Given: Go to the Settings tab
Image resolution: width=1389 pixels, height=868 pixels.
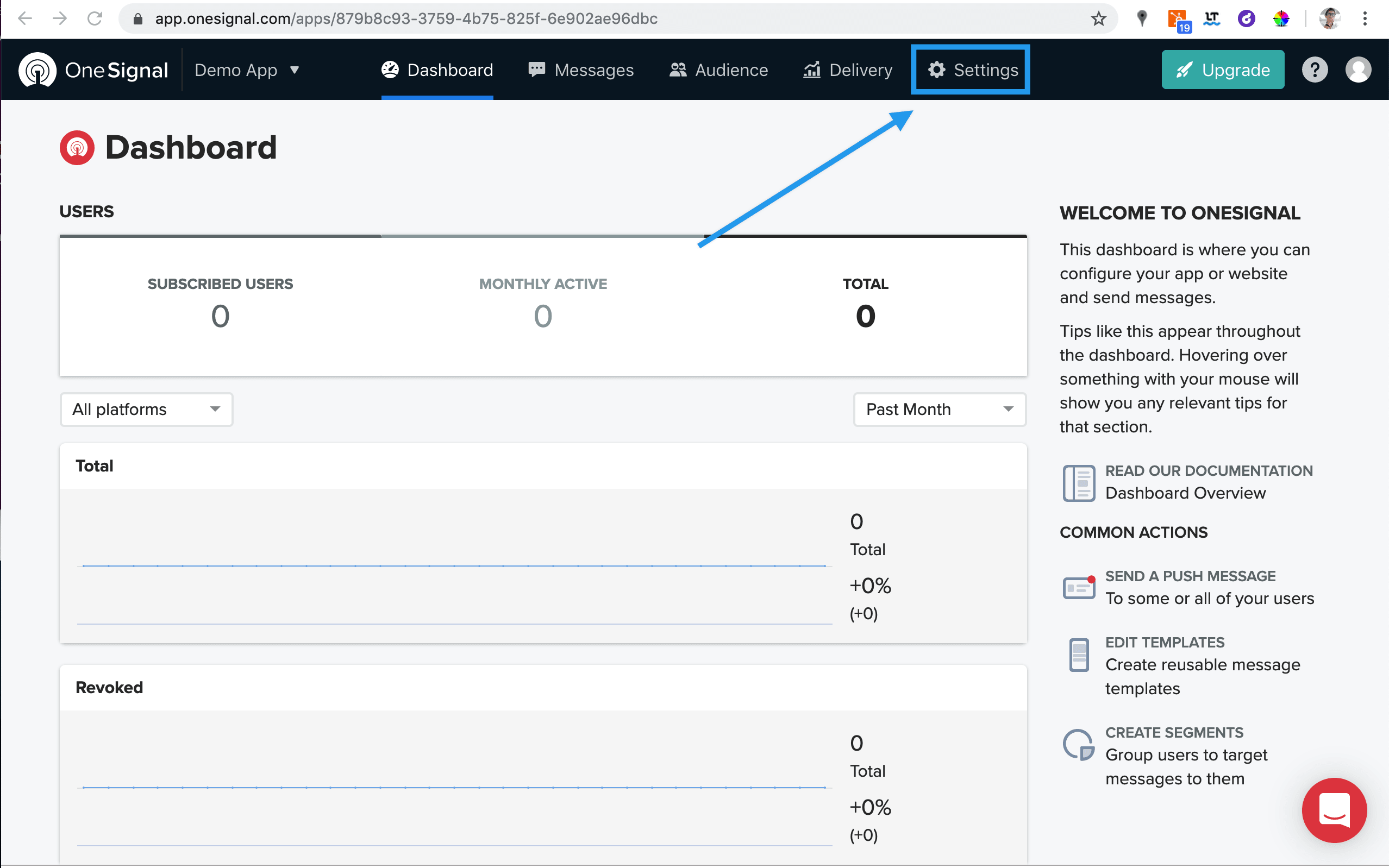Looking at the screenshot, I should [973, 70].
